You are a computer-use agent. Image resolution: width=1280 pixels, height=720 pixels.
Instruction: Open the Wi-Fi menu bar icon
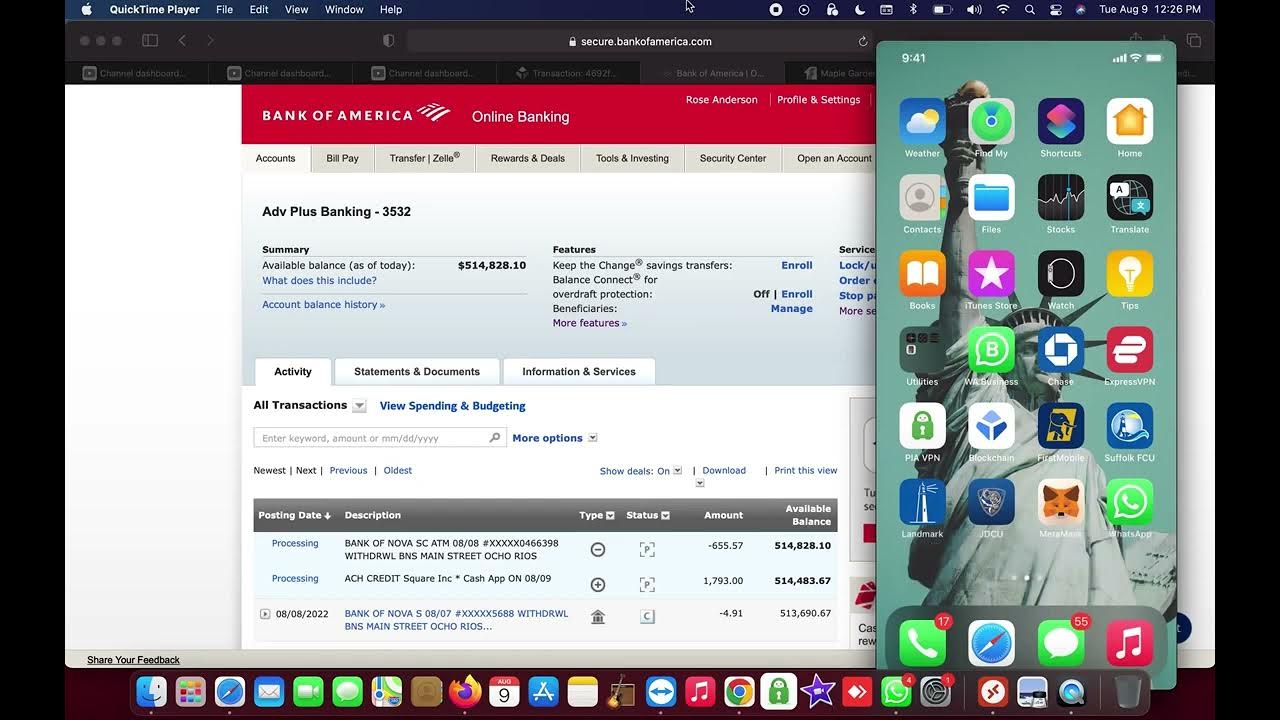(x=1003, y=9)
